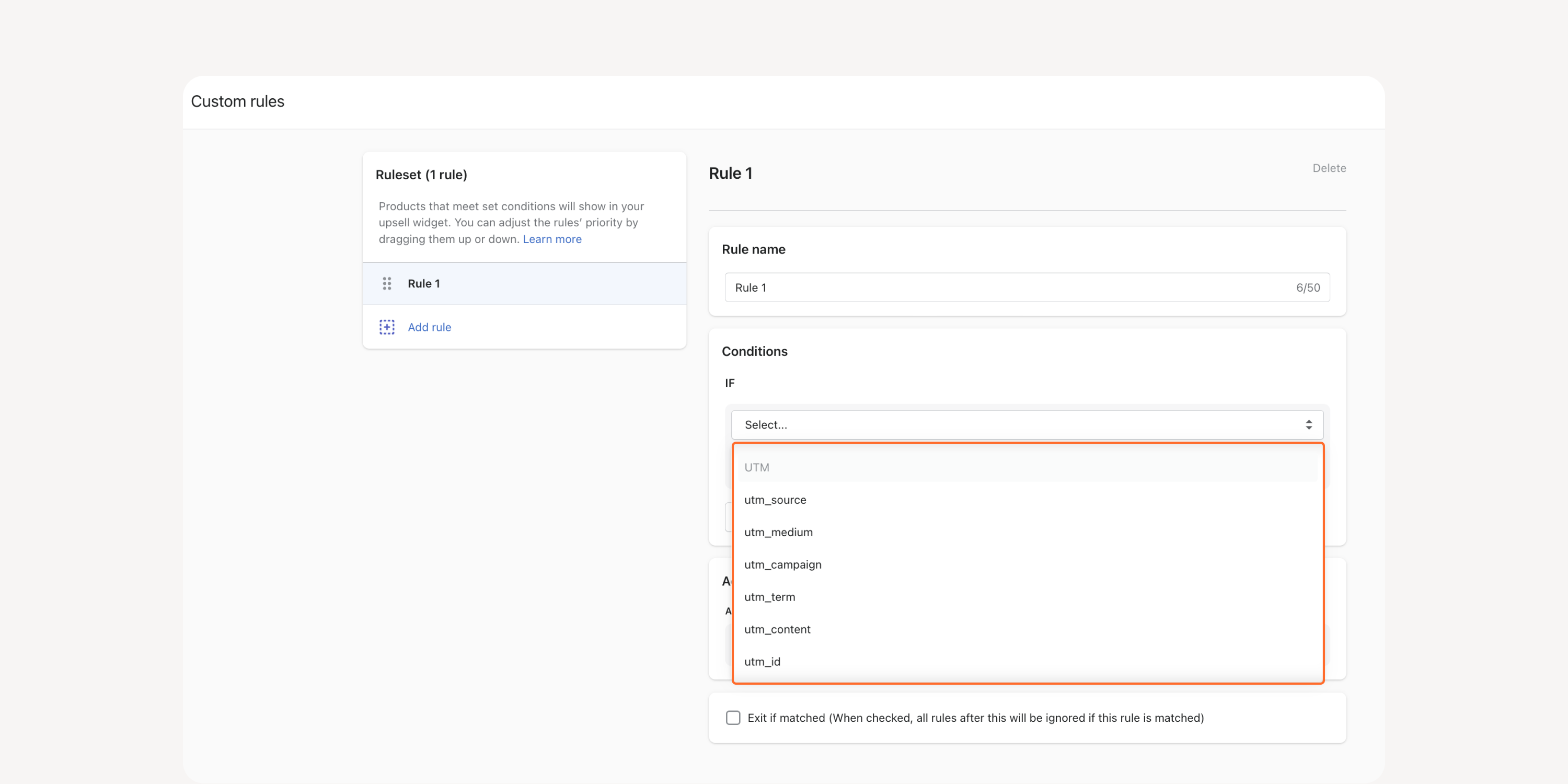This screenshot has width=1568, height=784.
Task: Open the Select... condition dropdown
Action: click(x=1027, y=425)
